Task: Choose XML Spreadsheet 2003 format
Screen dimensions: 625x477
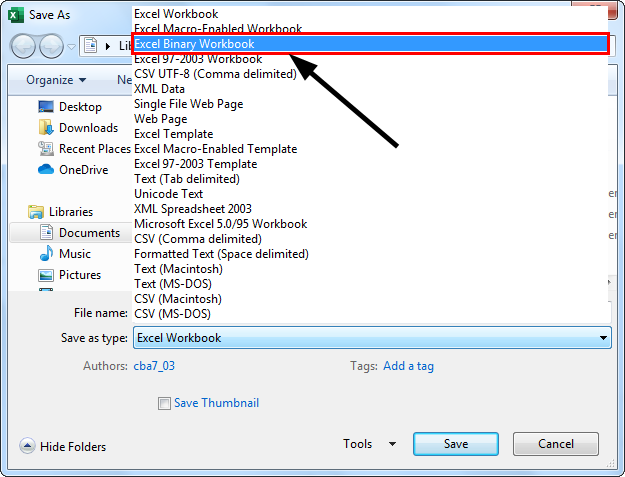Action: pos(369,209)
